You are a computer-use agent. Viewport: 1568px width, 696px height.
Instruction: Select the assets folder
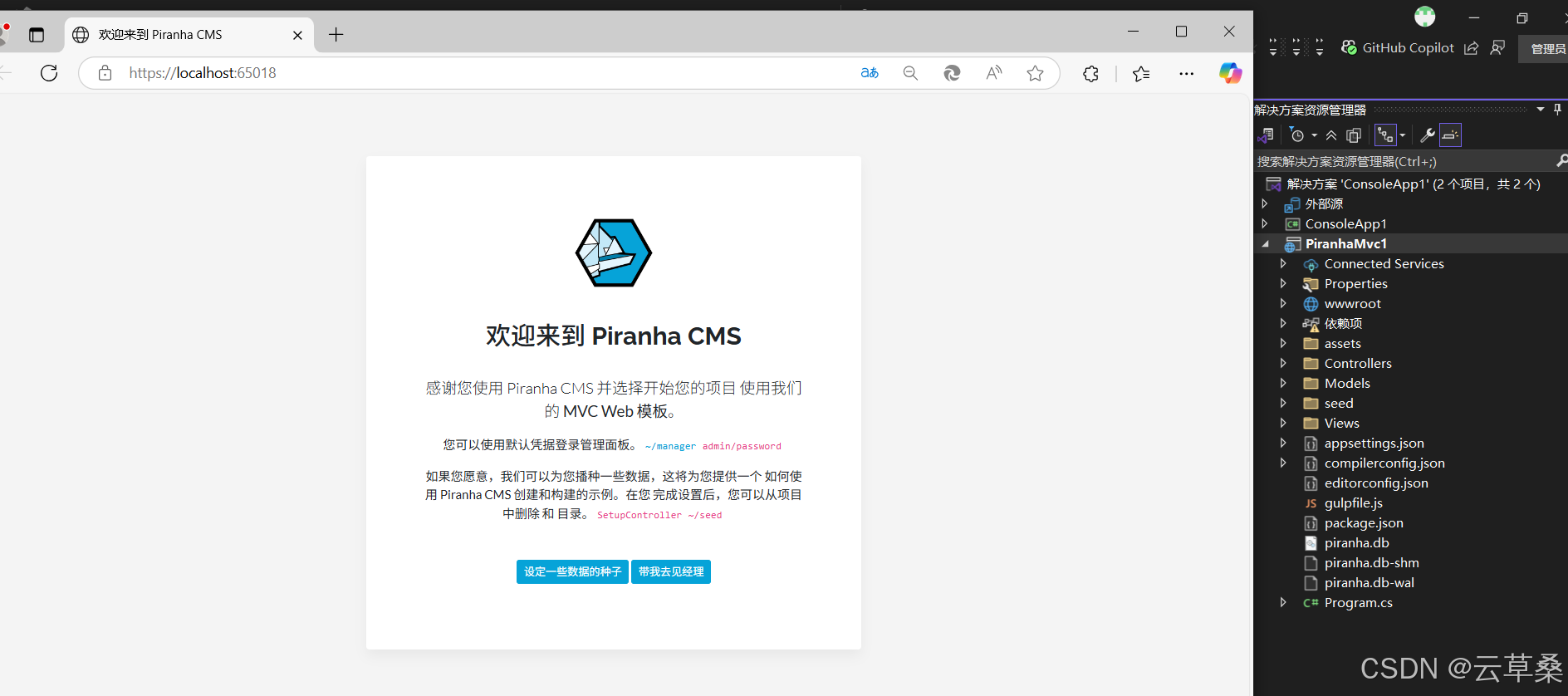[x=1342, y=344]
